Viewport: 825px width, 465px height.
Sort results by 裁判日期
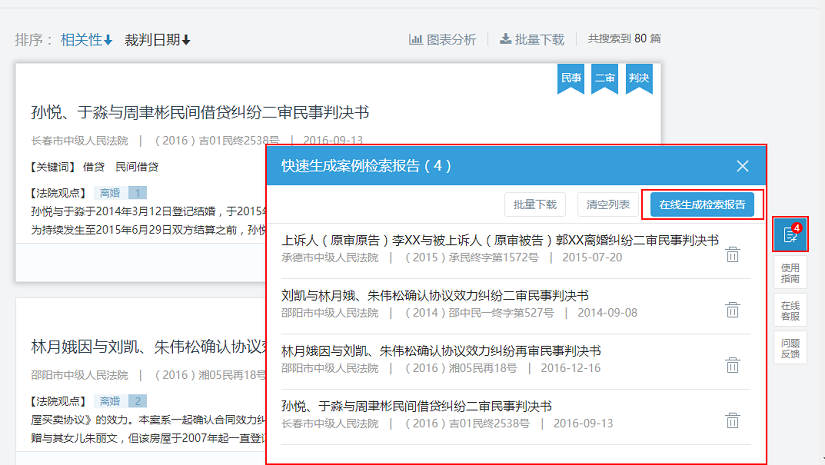tap(157, 40)
